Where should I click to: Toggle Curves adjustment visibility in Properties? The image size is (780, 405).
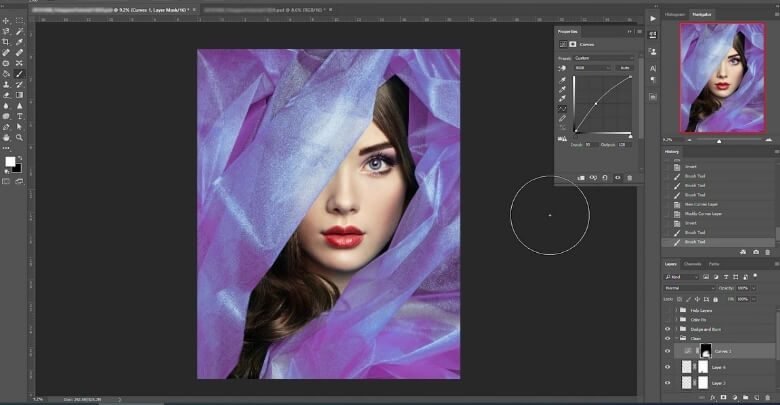click(x=617, y=178)
